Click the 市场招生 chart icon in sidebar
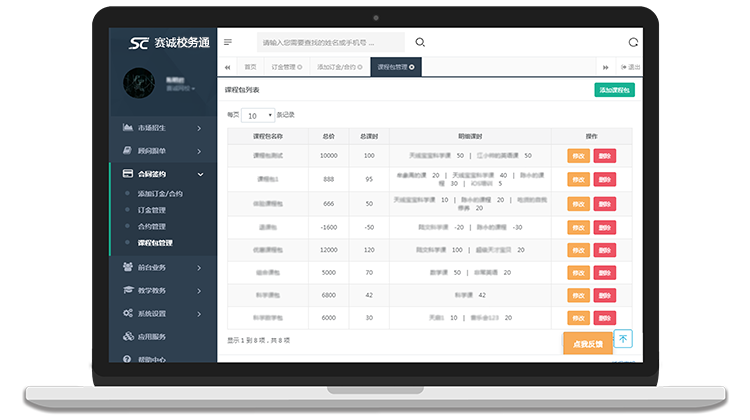 pos(127,127)
